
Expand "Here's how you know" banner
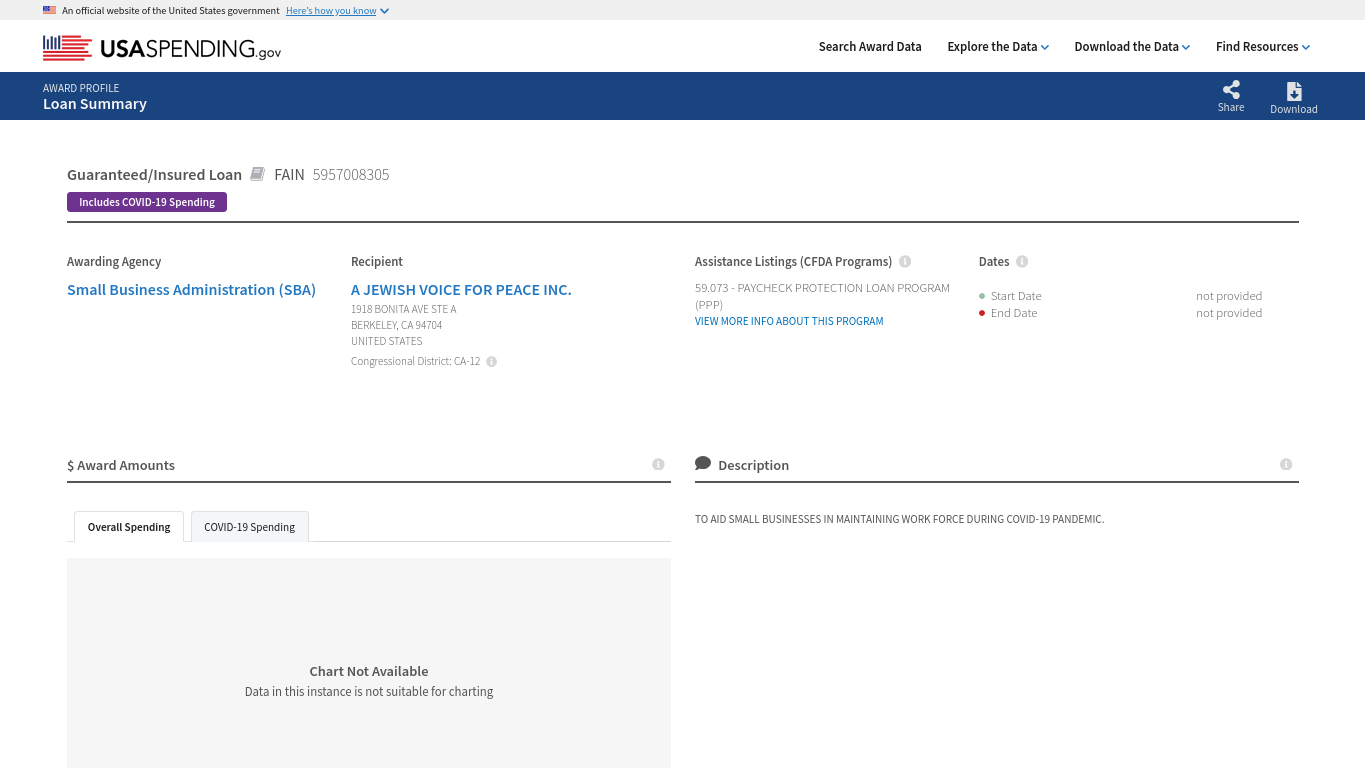pos(337,11)
